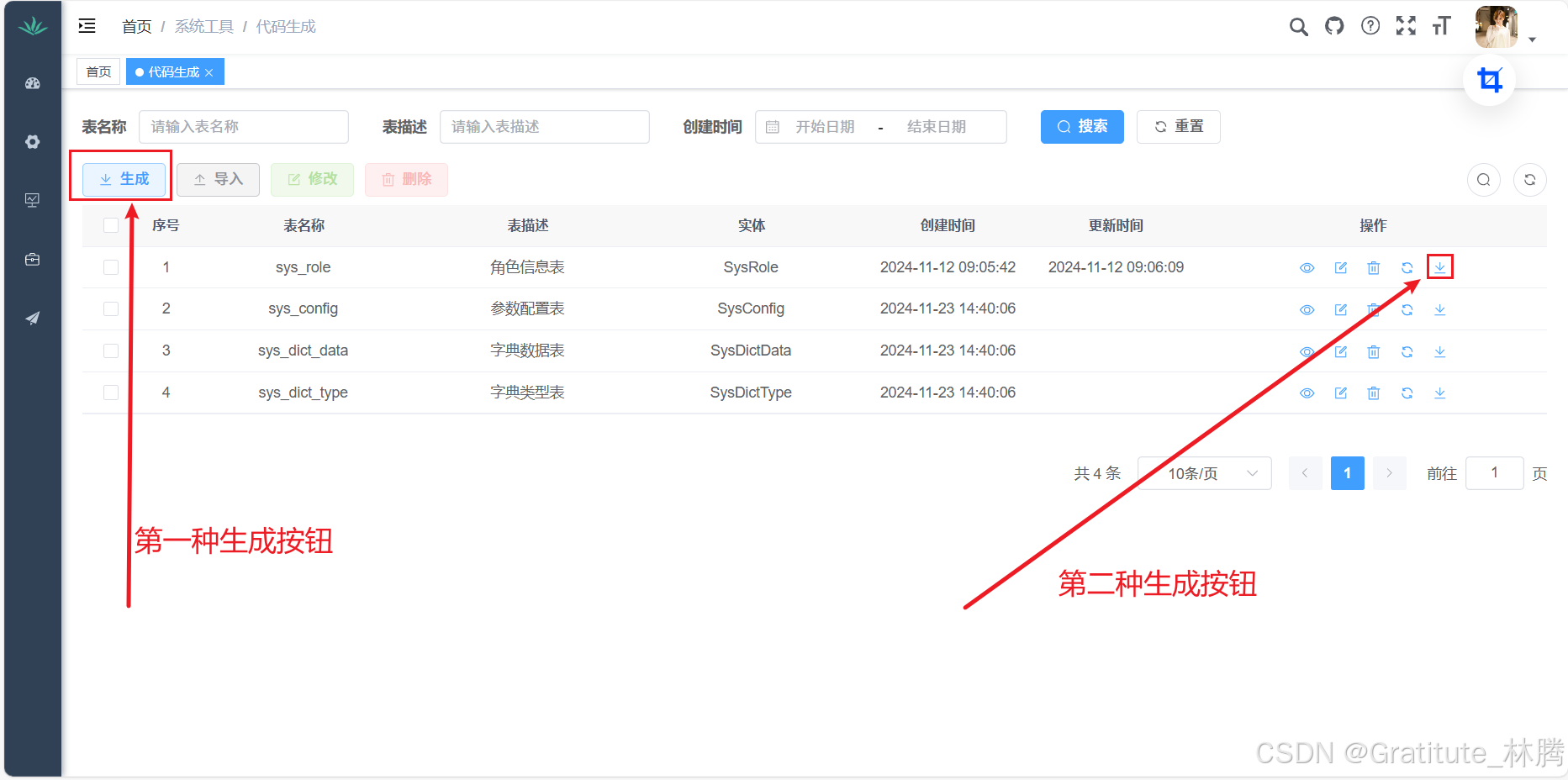Generate code for the sys_role row
This screenshot has width=1568, height=780.
pos(1440,267)
